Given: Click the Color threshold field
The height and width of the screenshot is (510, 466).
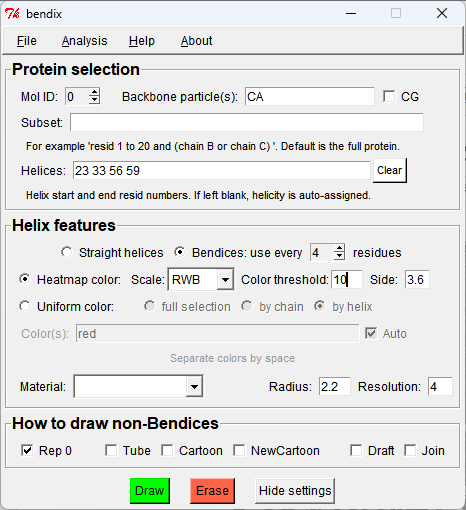Looking at the screenshot, I should pos(347,279).
